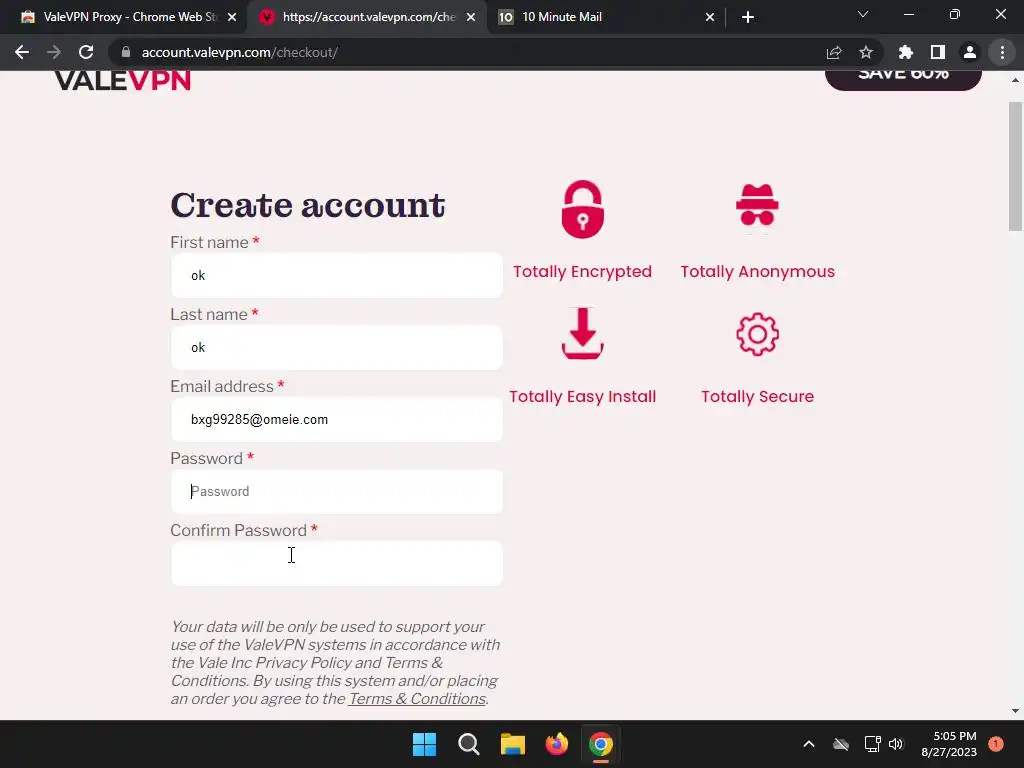Click the volume speaker tray icon
The height and width of the screenshot is (768, 1024).
coord(896,744)
